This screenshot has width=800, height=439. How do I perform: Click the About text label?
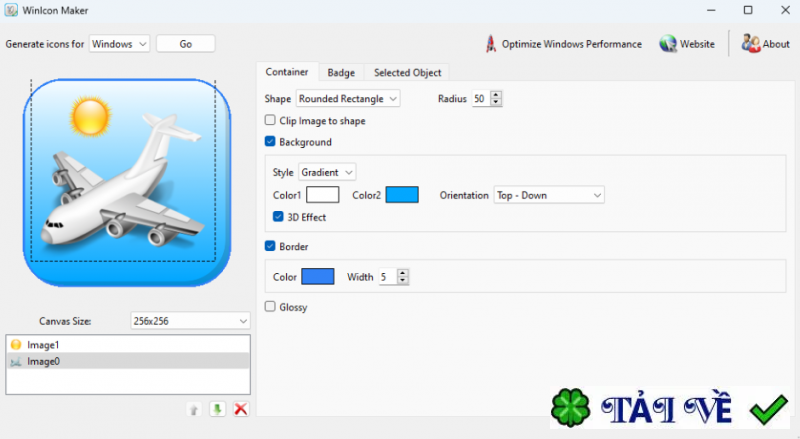coord(776,44)
